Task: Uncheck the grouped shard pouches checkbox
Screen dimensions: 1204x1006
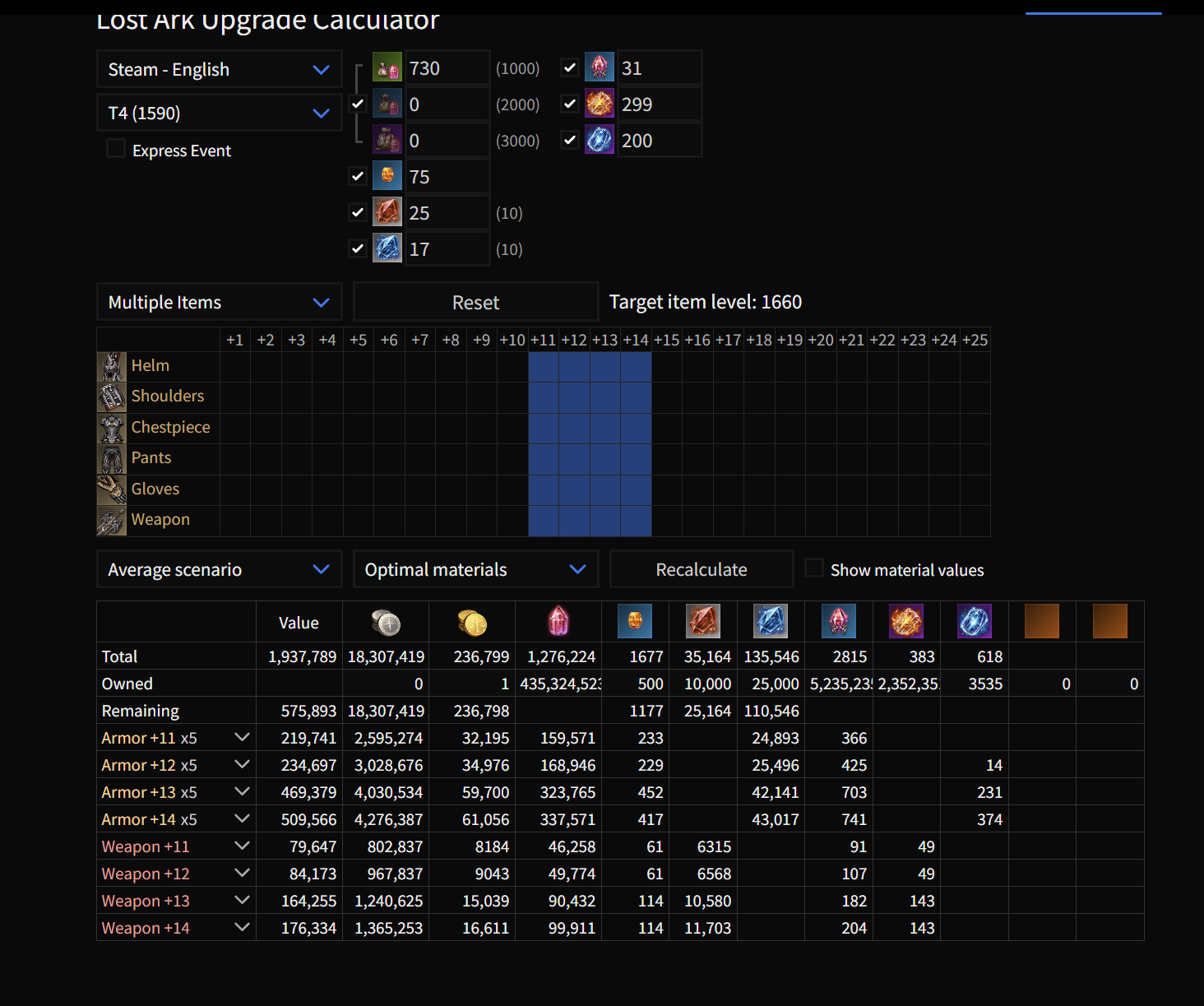Action: (358, 104)
